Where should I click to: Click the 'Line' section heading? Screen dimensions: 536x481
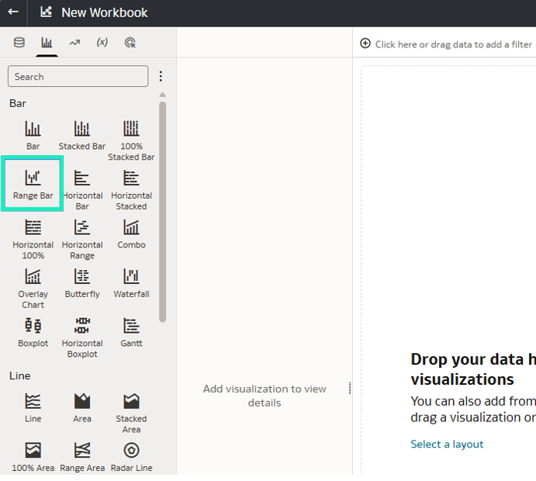tap(19, 376)
